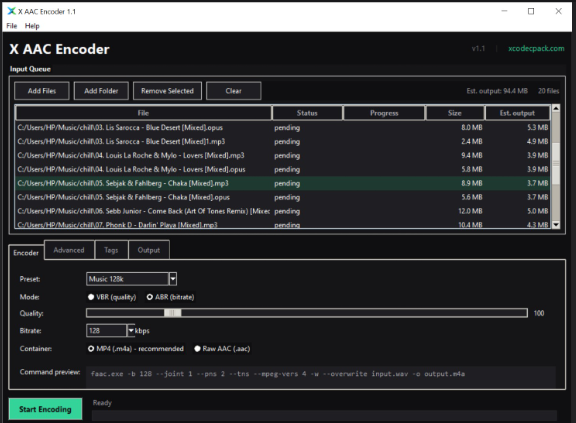The height and width of the screenshot is (423, 576).
Task: Select Phonk D Darlin' Playa row
Action: (282, 224)
